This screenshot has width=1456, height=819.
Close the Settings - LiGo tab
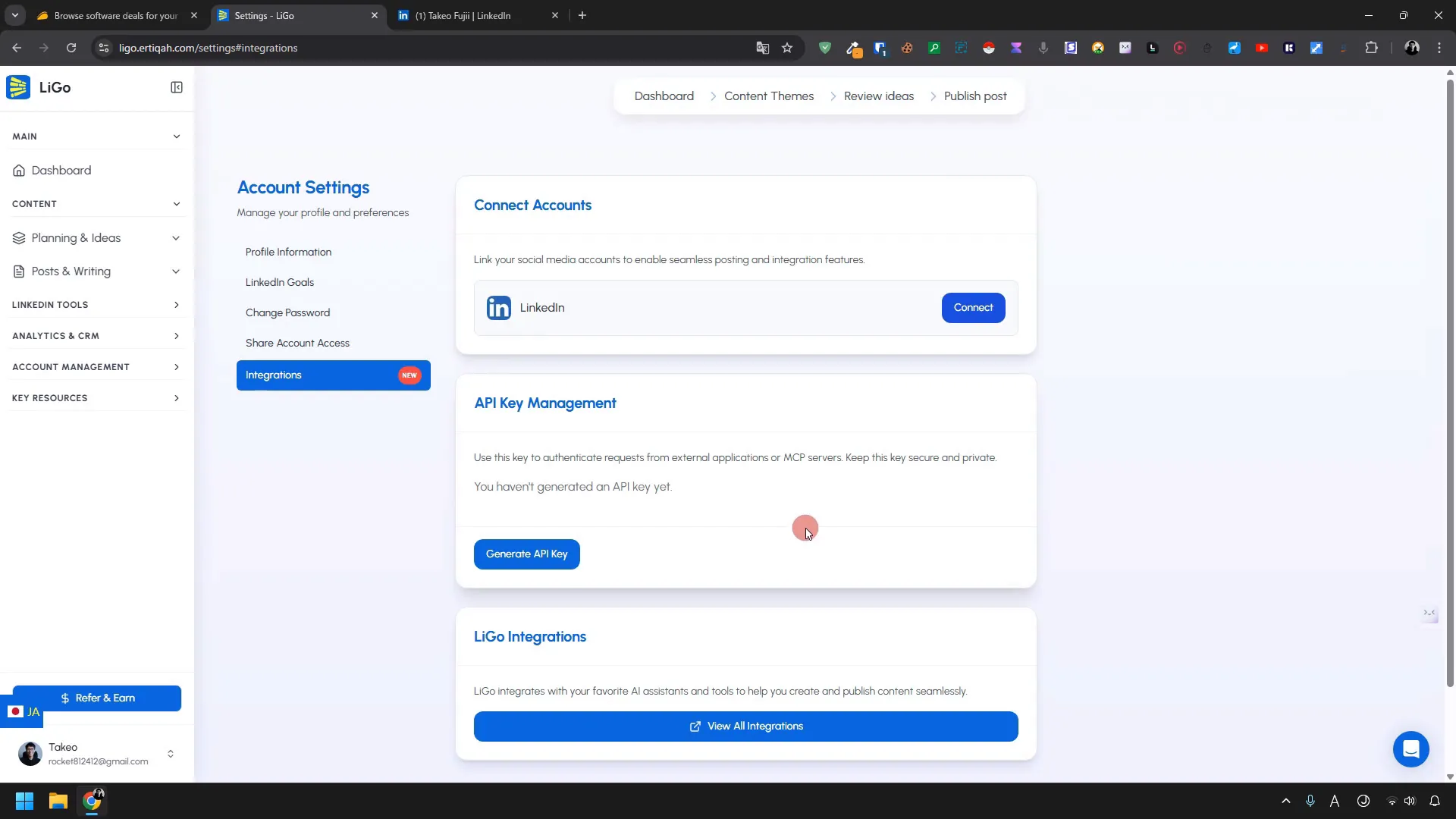[375, 15]
